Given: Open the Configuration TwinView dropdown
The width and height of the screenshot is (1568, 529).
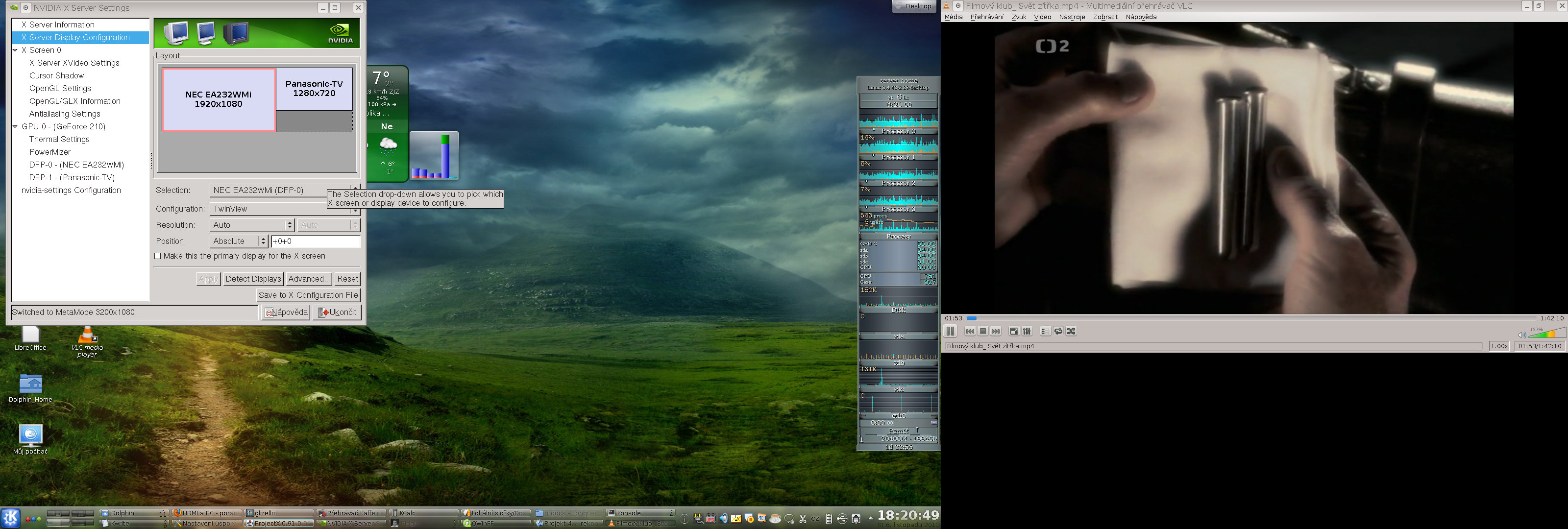Looking at the screenshot, I should (285, 209).
